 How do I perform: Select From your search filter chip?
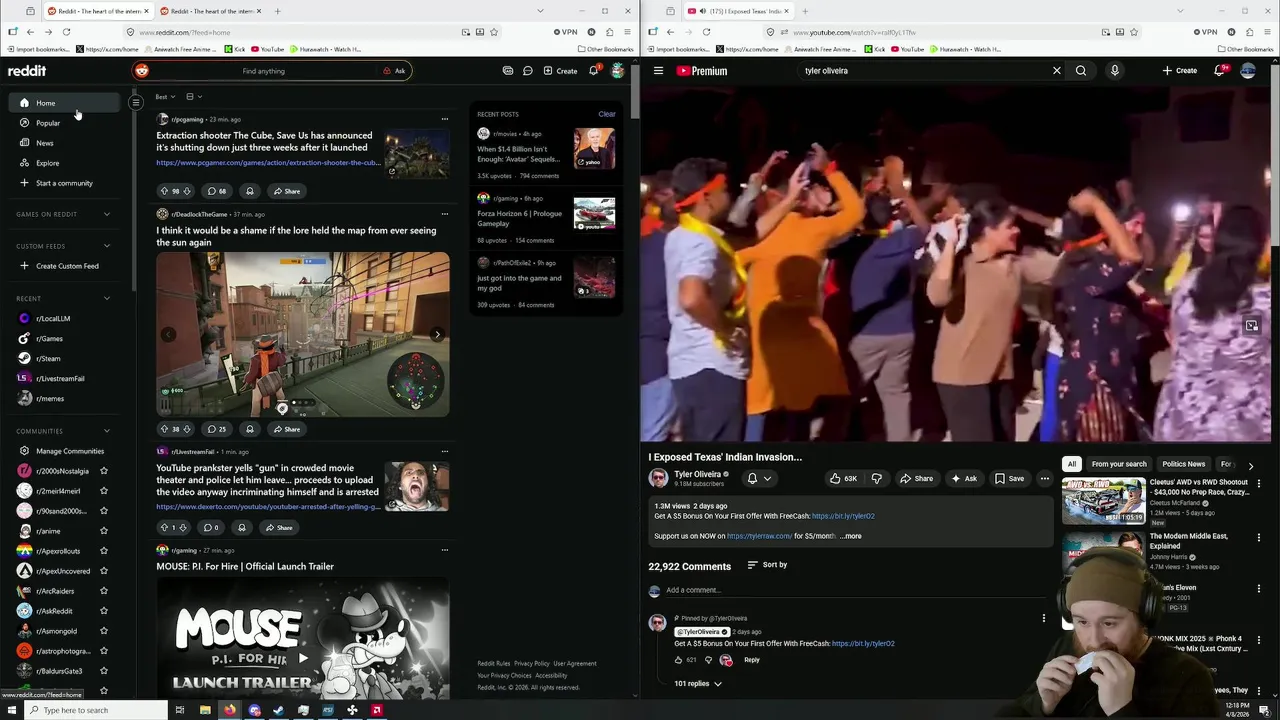pyautogui.click(x=1119, y=464)
